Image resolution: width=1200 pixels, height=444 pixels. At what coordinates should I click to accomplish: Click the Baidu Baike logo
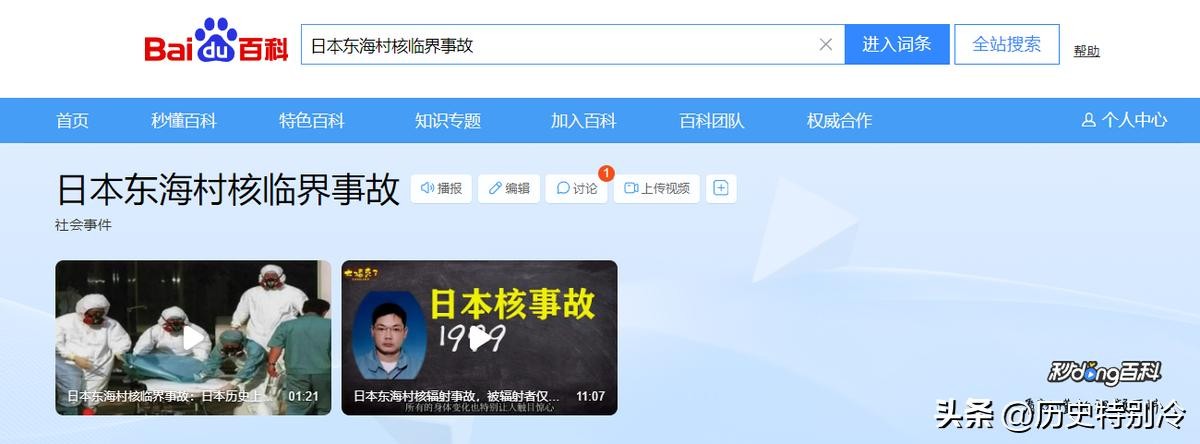(x=216, y=44)
